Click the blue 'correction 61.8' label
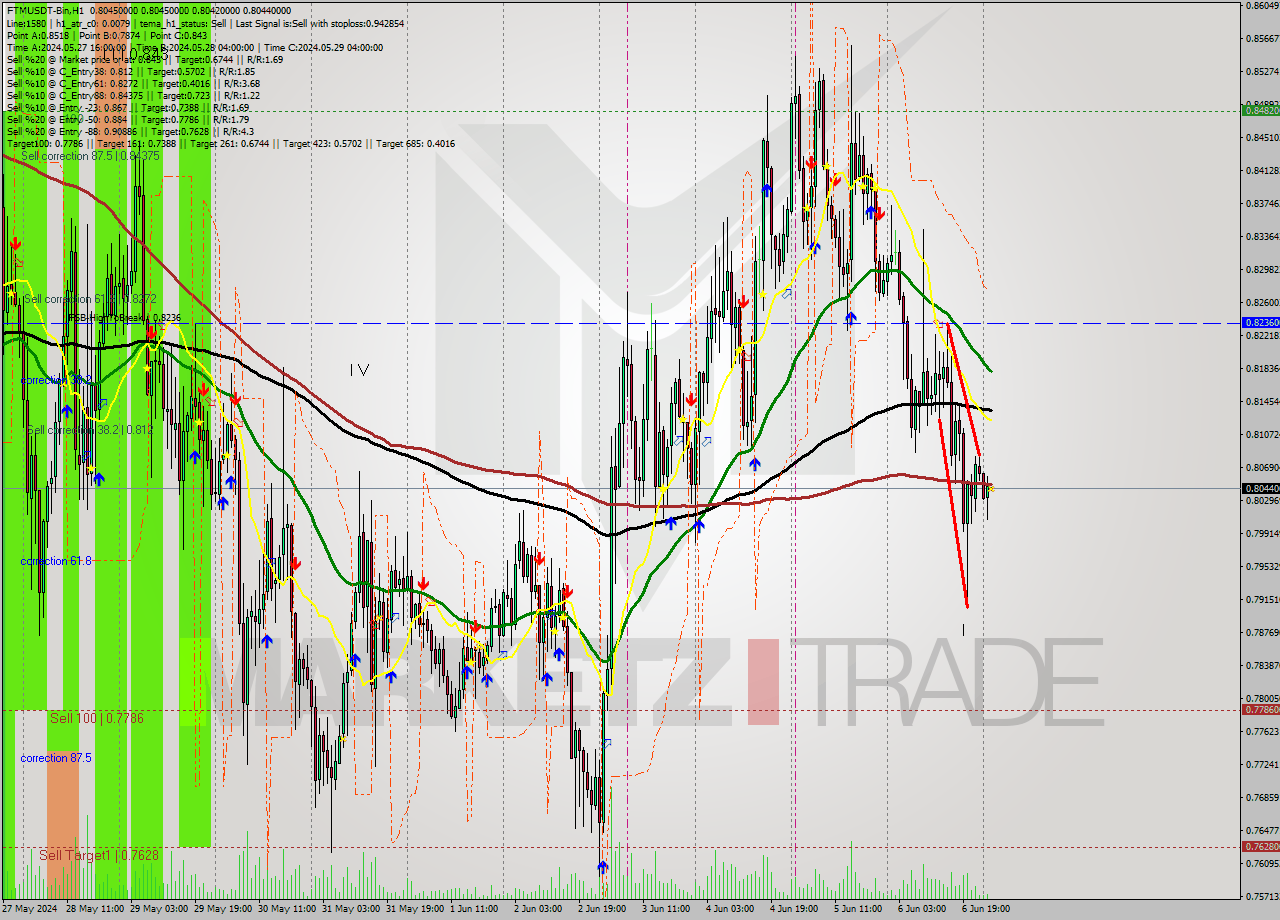 pos(56,561)
